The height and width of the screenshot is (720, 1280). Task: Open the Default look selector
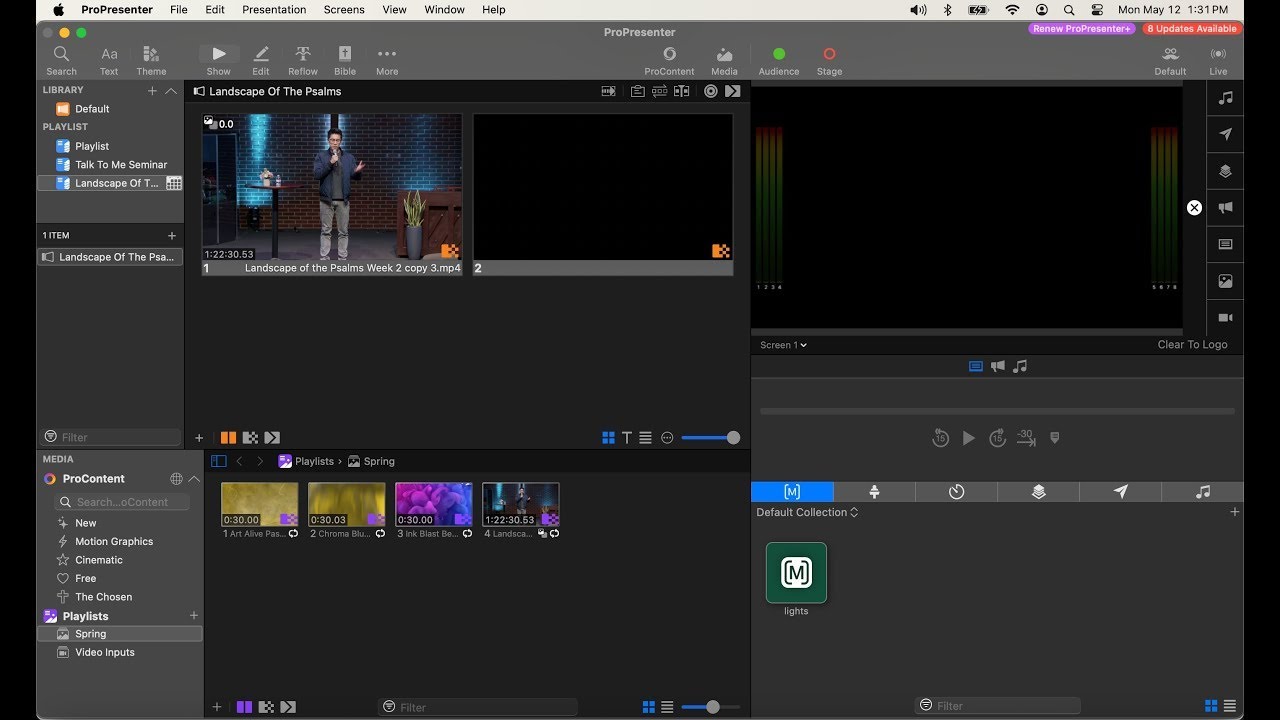pyautogui.click(x=1170, y=60)
